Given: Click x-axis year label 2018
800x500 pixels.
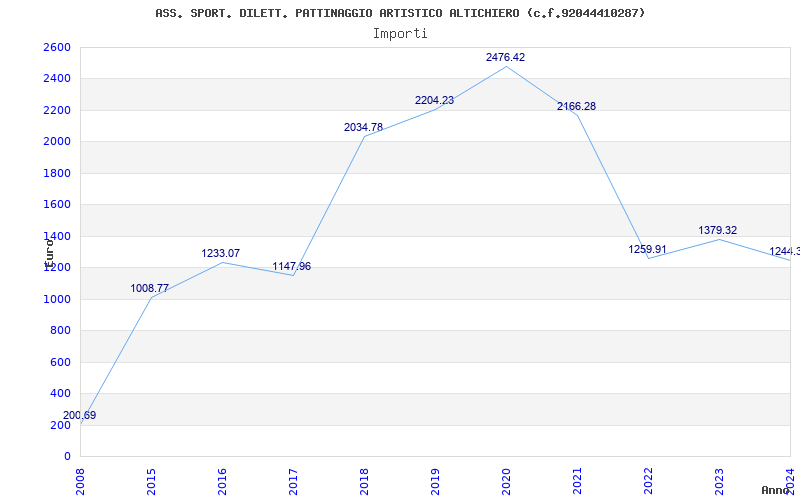Looking at the screenshot, I should click(x=364, y=481).
